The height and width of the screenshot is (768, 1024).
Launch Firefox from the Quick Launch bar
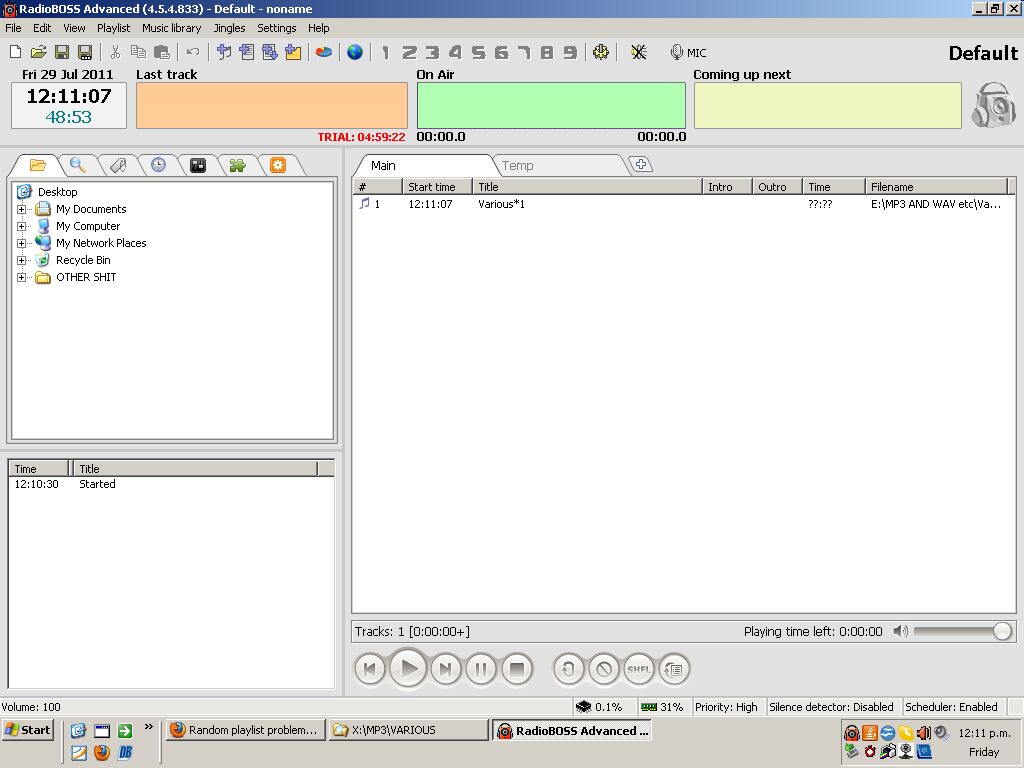[x=101, y=752]
